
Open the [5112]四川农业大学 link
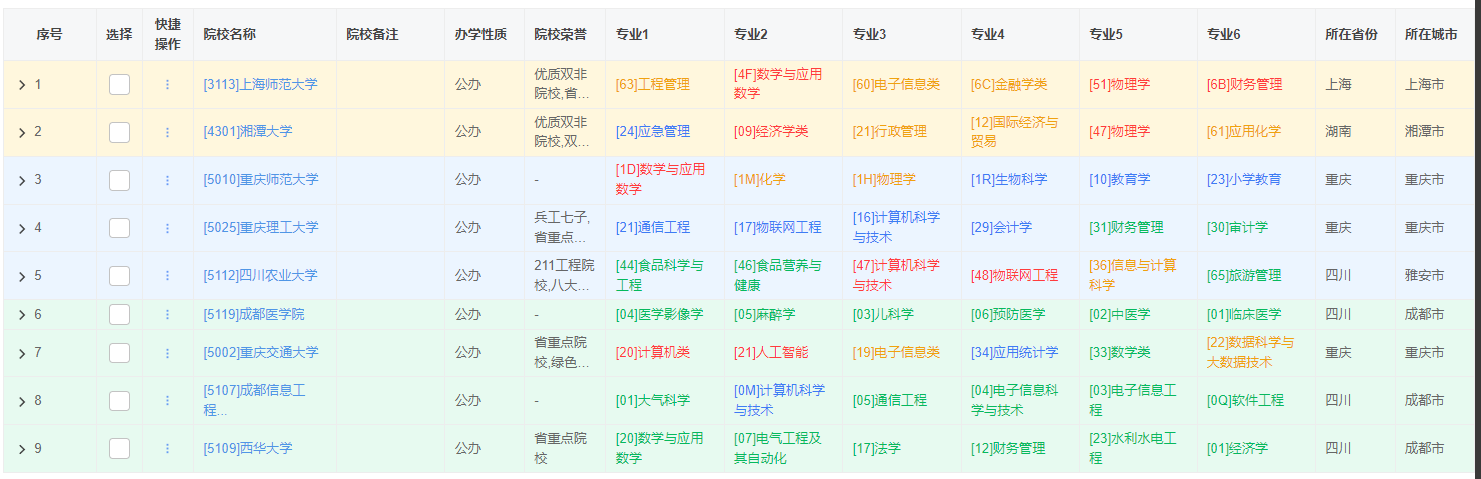[260, 276]
